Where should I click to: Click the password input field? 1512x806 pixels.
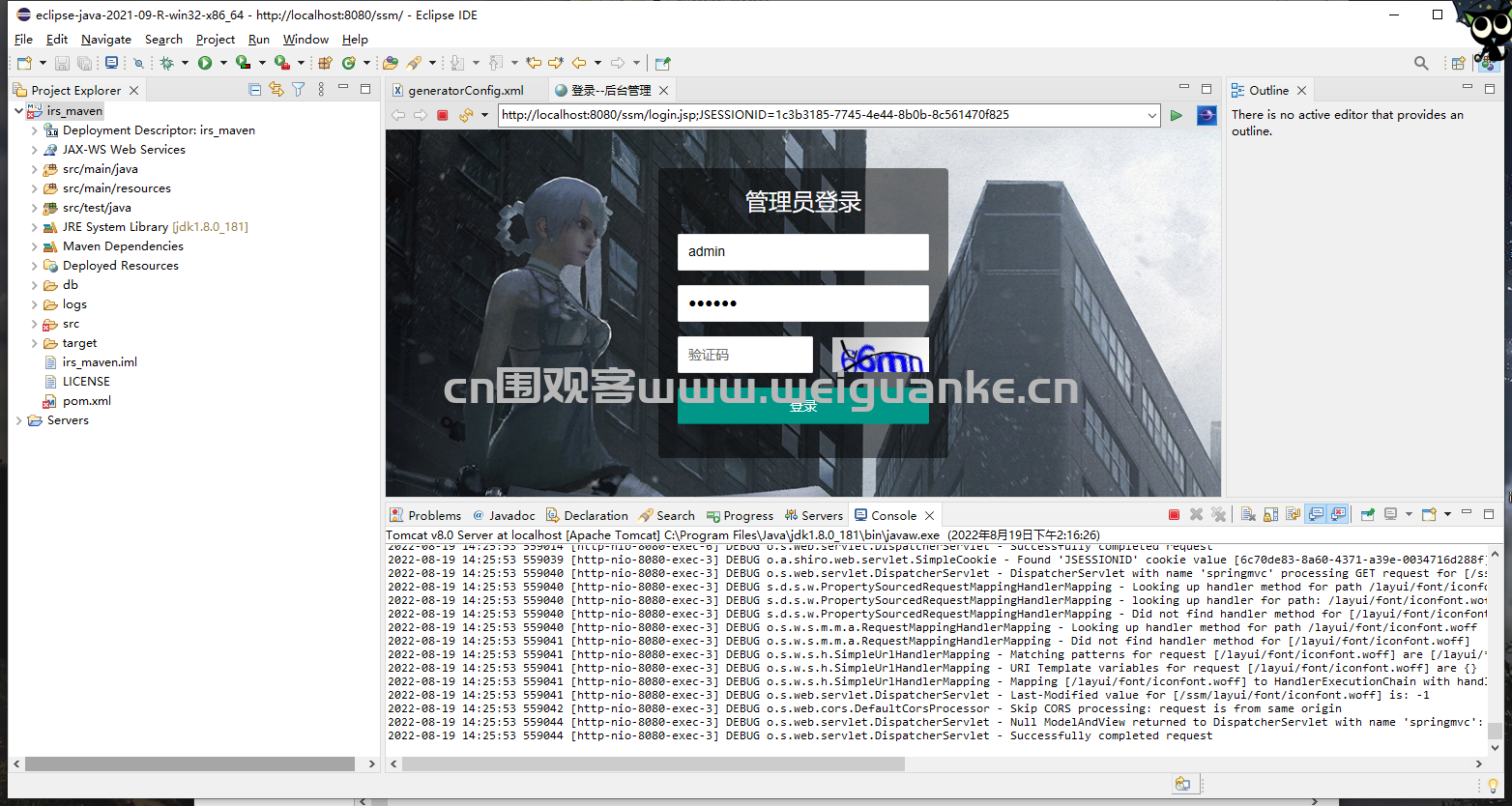[802, 302]
